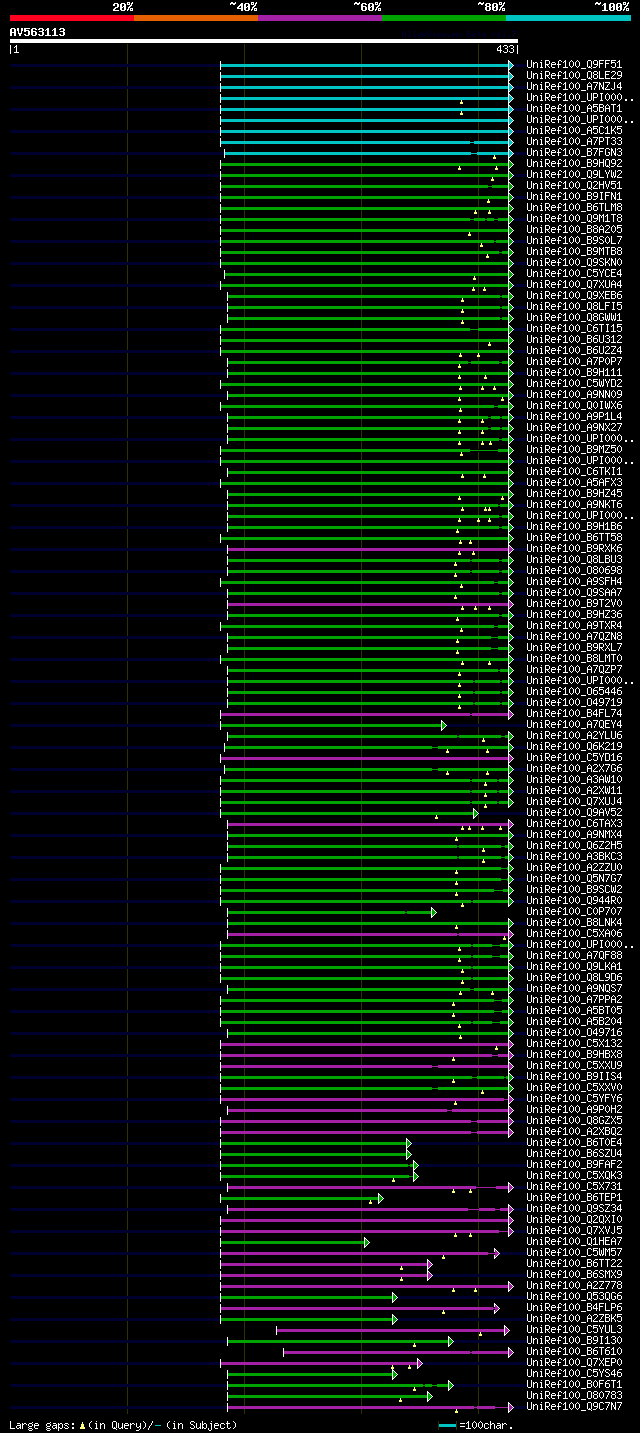This screenshot has width=640, height=1433.
Task: Open hit UniRef100_A7PT33
Action: [574, 141]
